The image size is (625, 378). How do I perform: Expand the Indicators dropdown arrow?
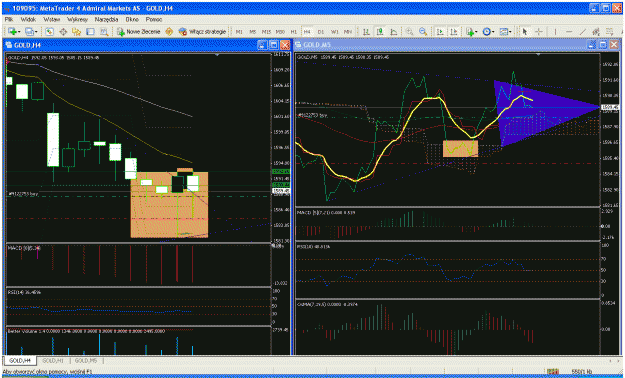476,32
